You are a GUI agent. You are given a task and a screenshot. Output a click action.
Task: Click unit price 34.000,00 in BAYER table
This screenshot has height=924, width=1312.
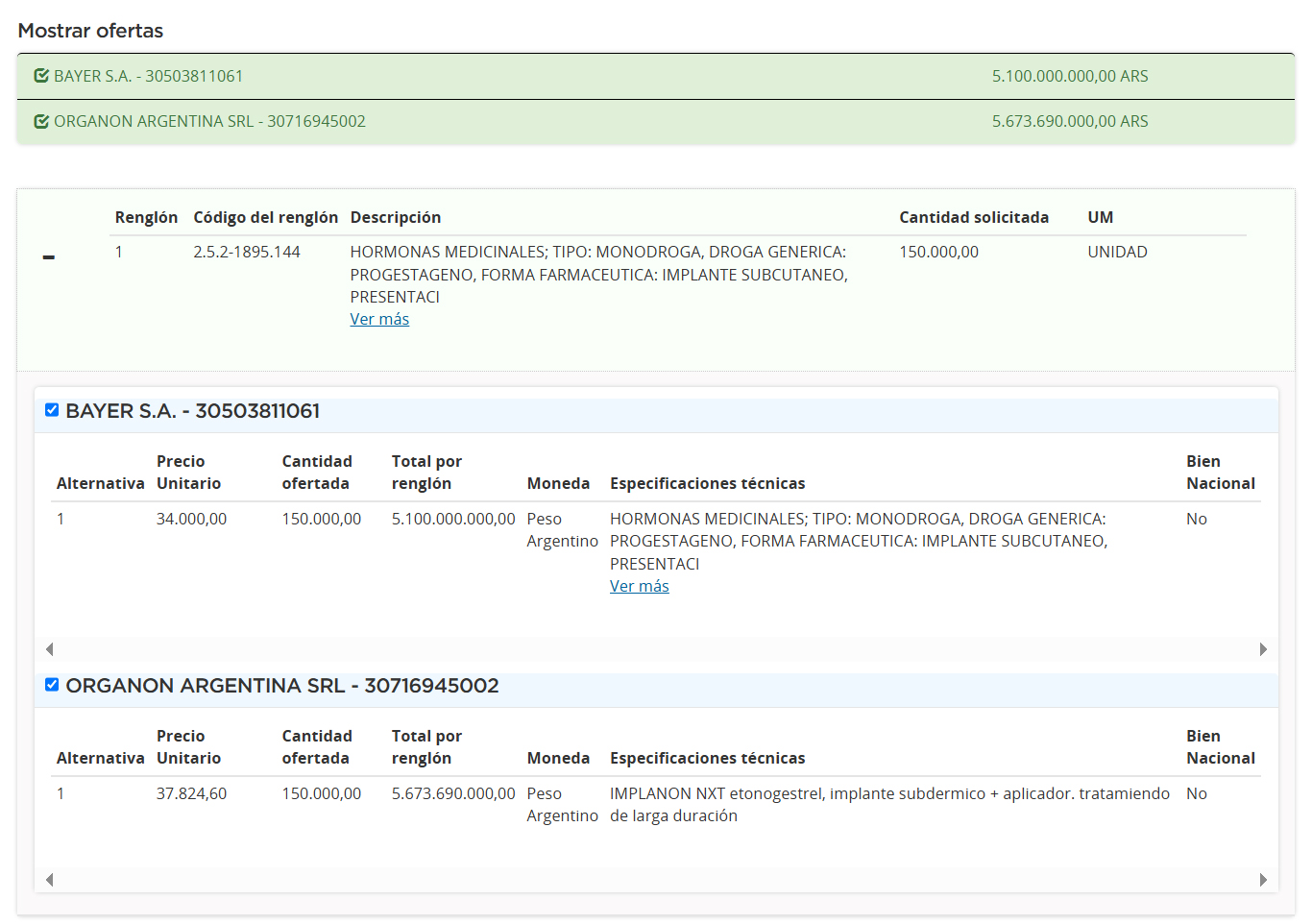(x=191, y=519)
